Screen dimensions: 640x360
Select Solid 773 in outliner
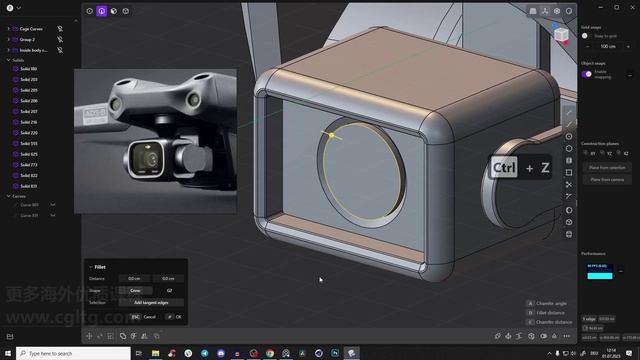click(x=29, y=164)
